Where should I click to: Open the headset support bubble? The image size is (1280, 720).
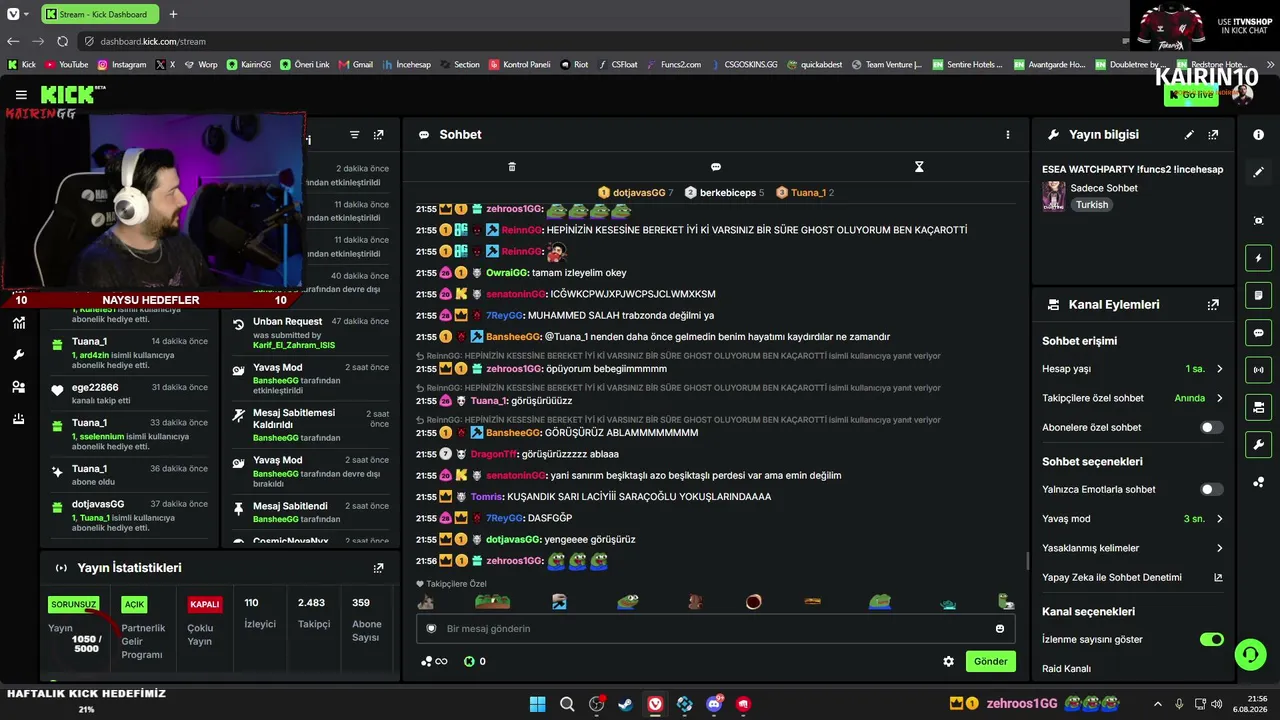tap(1249, 655)
